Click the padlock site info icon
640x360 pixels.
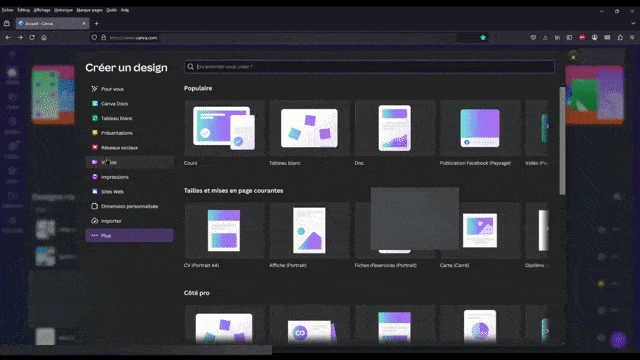[x=104, y=38]
